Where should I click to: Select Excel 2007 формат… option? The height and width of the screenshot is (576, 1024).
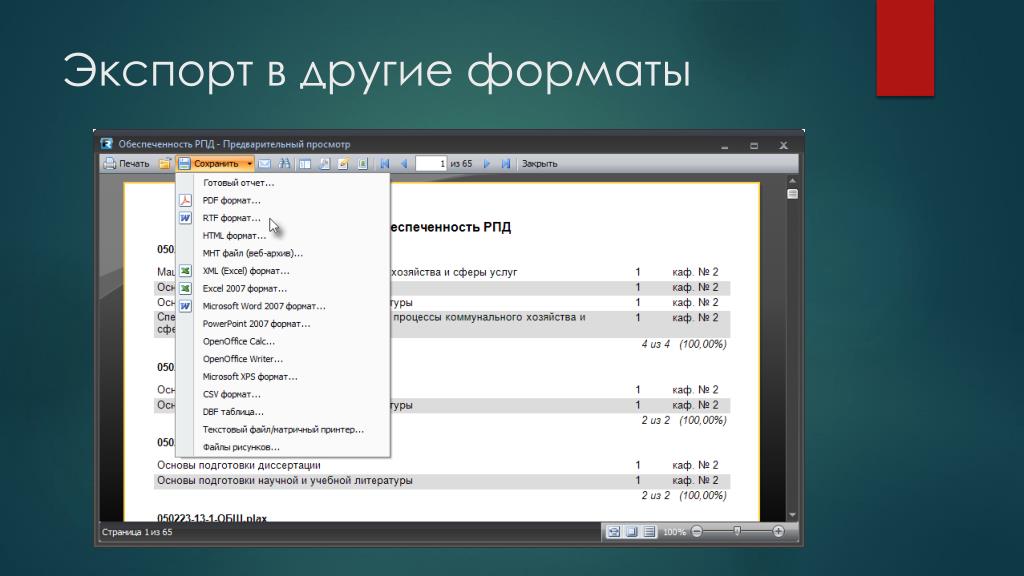tap(283, 289)
